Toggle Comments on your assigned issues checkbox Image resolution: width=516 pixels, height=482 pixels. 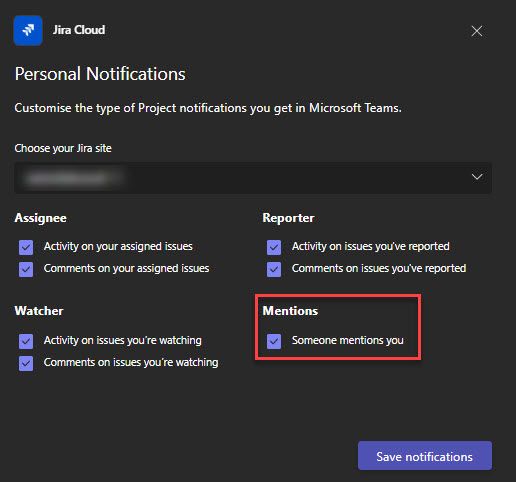[x=26, y=269]
